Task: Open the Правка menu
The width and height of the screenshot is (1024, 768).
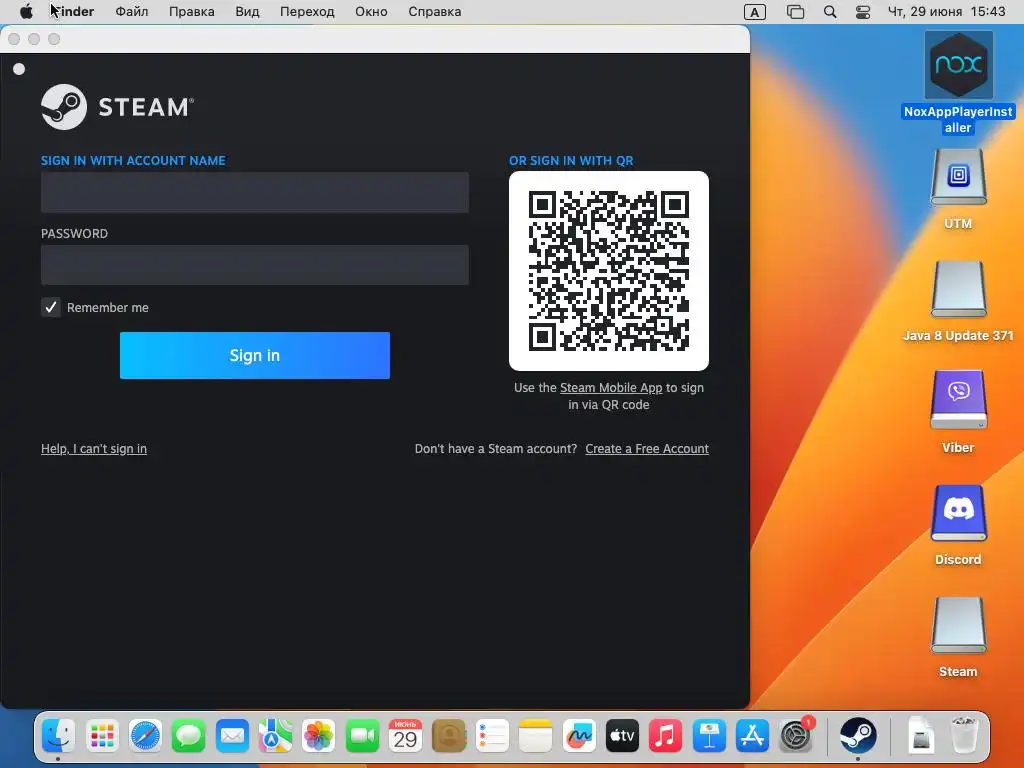Action: (191, 12)
